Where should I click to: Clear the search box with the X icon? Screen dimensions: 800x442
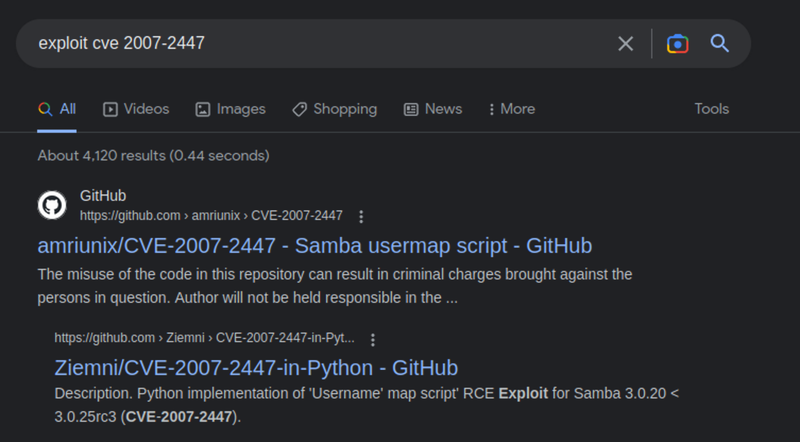(625, 43)
